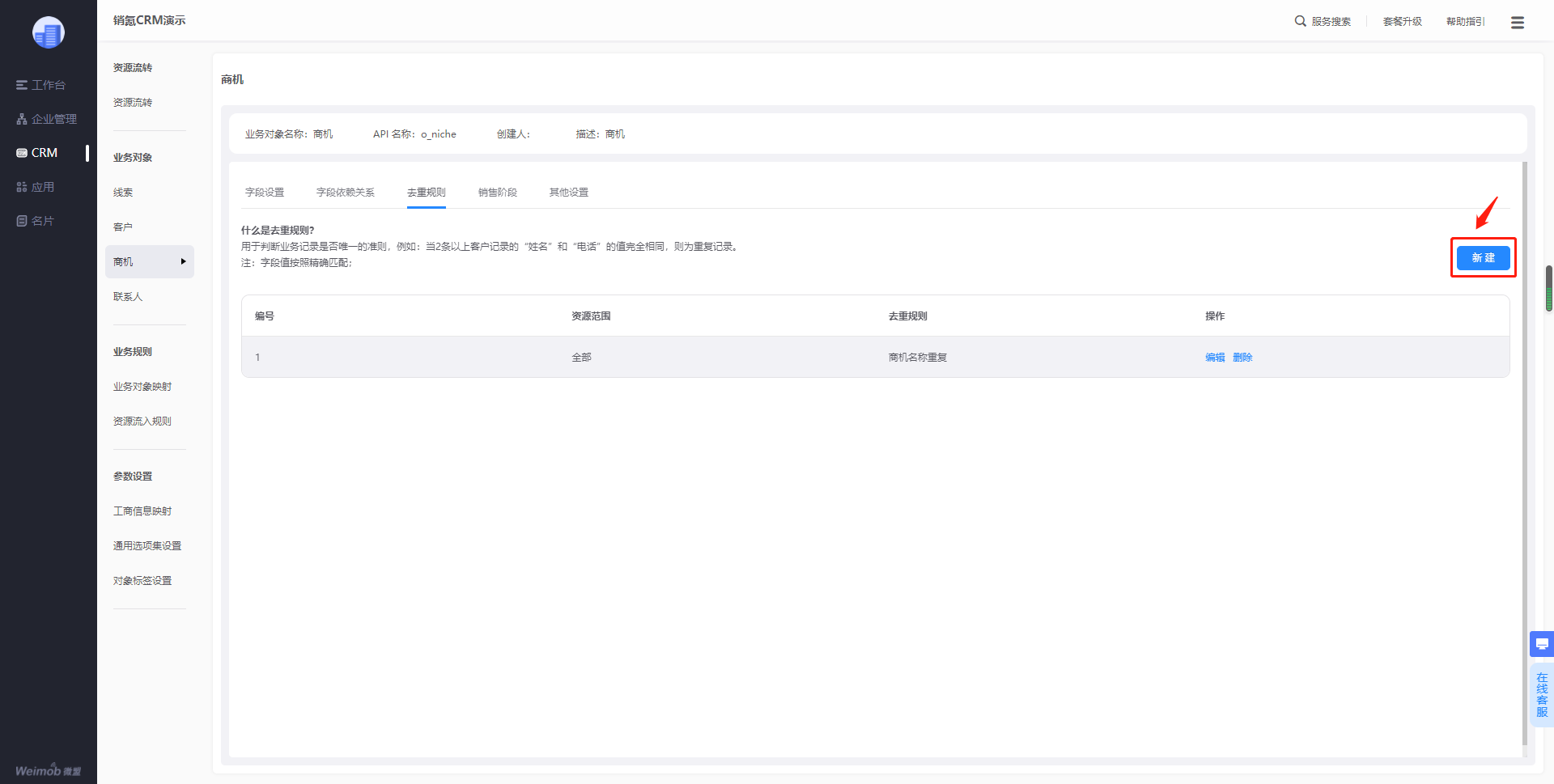Open 联系人 business object

[128, 297]
